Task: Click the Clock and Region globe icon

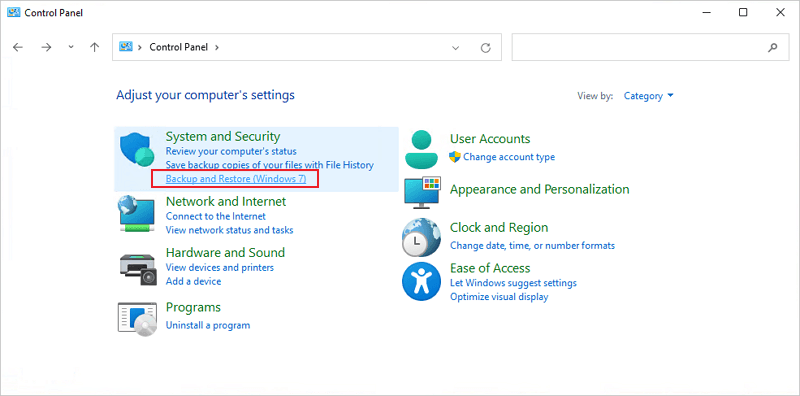Action: pos(421,237)
